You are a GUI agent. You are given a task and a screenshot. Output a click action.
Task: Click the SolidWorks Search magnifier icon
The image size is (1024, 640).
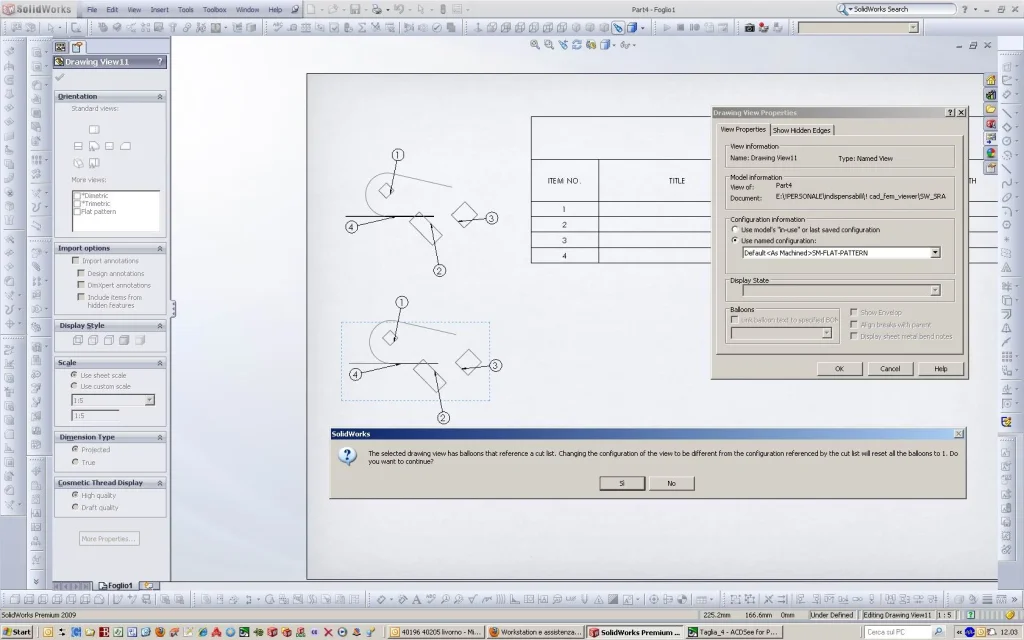(x=842, y=9)
